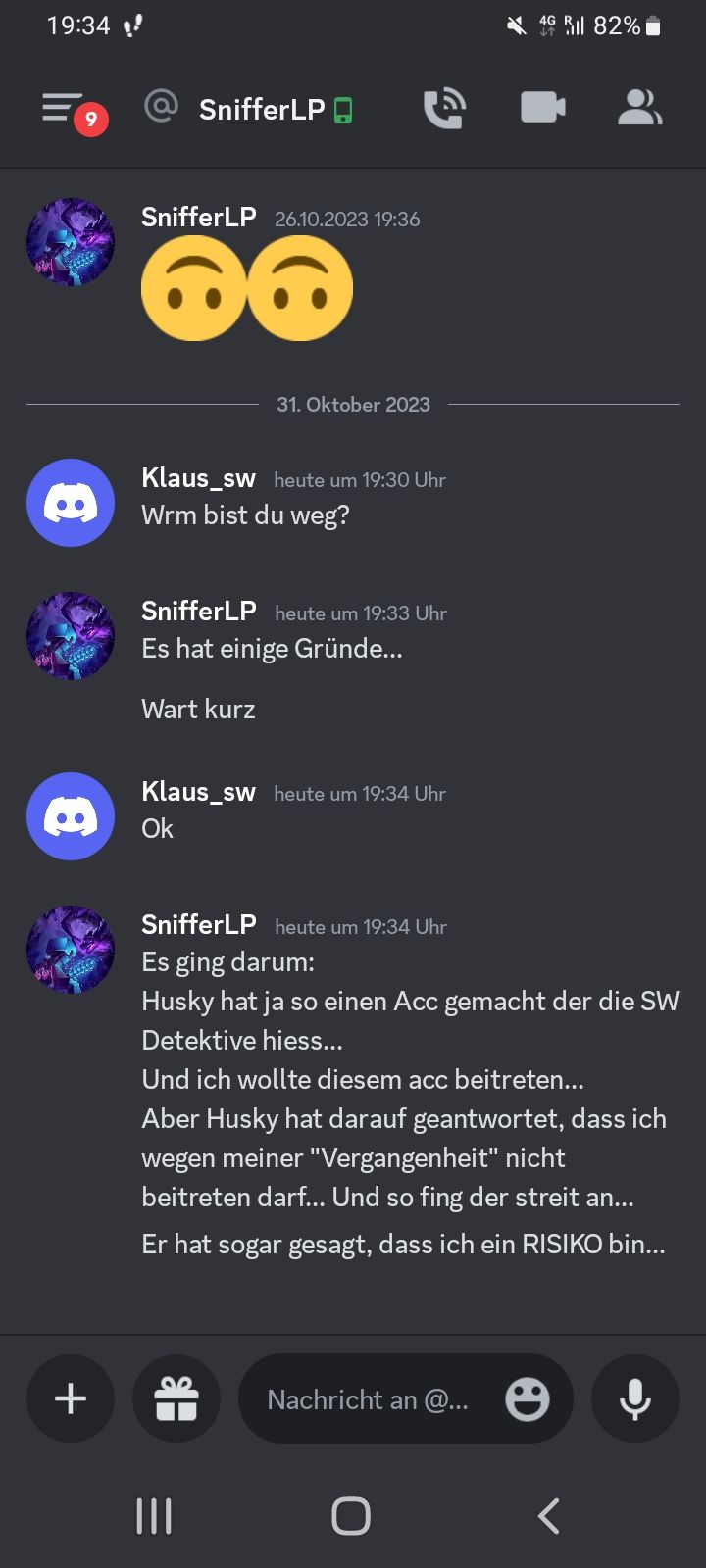Open Klaus_sw avatar next to 'Wrm bist du weg?'
Screen dimensions: 706x1568
(x=71, y=503)
